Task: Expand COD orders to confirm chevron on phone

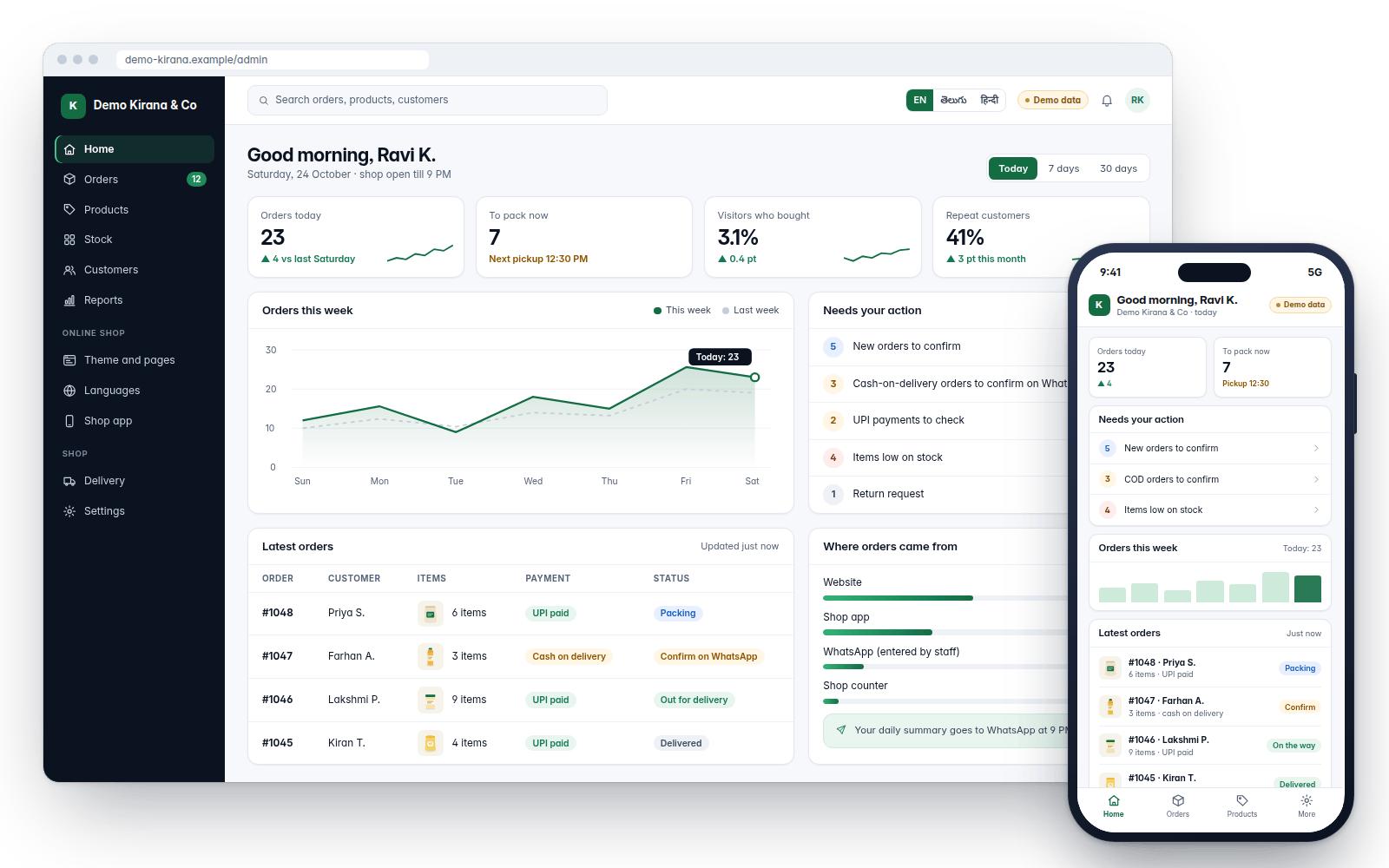Action: [1316, 479]
